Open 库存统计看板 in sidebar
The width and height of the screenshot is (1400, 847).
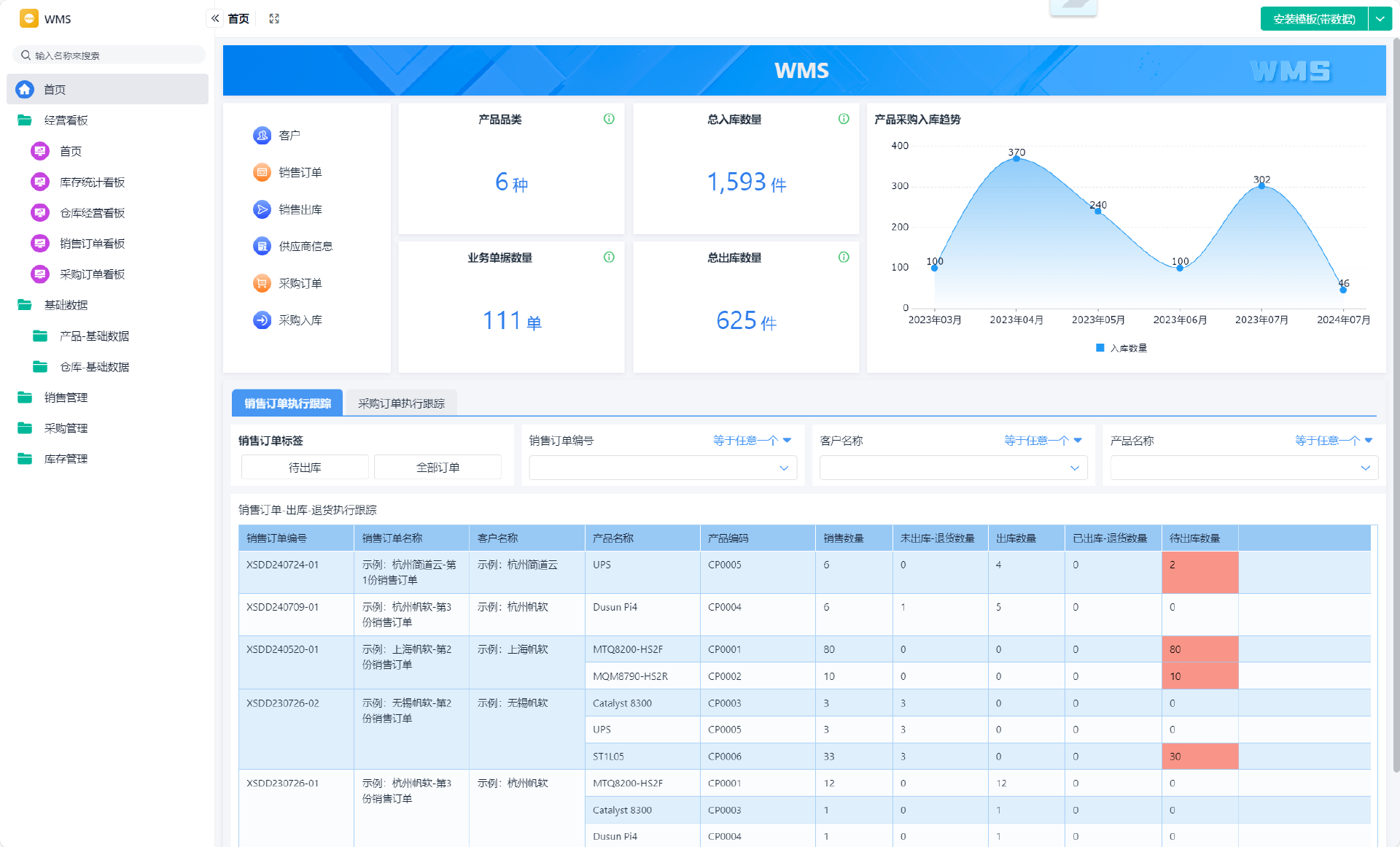click(92, 182)
